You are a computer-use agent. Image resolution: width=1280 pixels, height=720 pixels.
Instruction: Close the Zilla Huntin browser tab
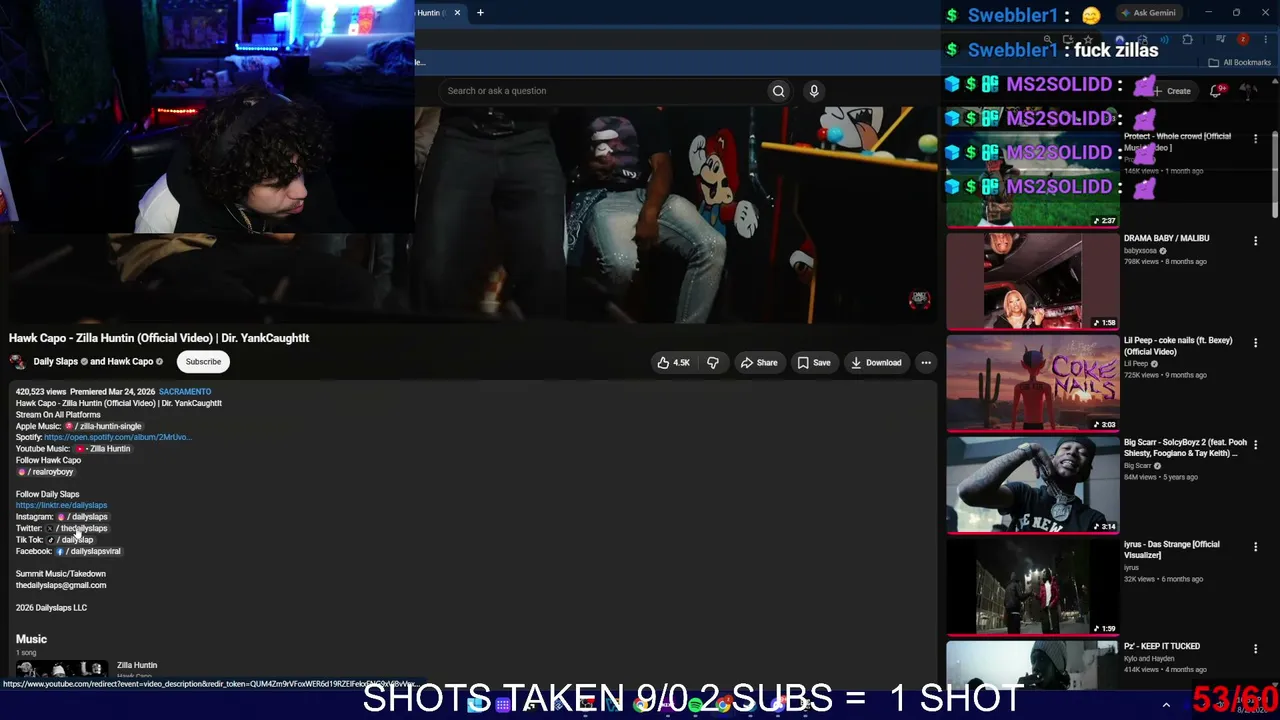click(457, 13)
